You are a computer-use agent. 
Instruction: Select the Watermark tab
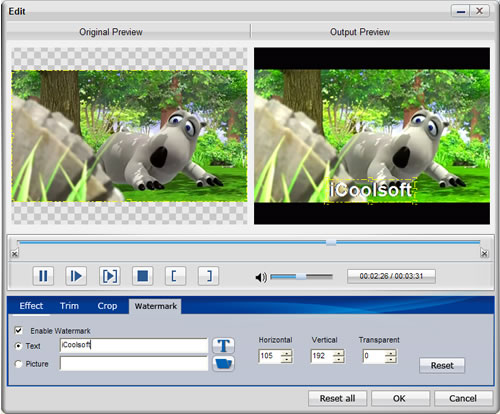[x=155, y=306]
